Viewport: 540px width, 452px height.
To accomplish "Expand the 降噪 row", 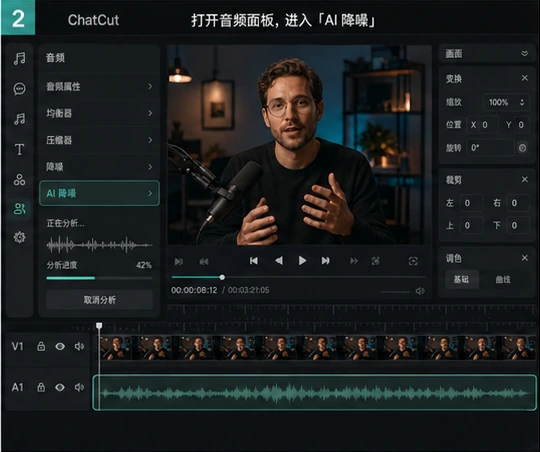I will tap(99, 167).
